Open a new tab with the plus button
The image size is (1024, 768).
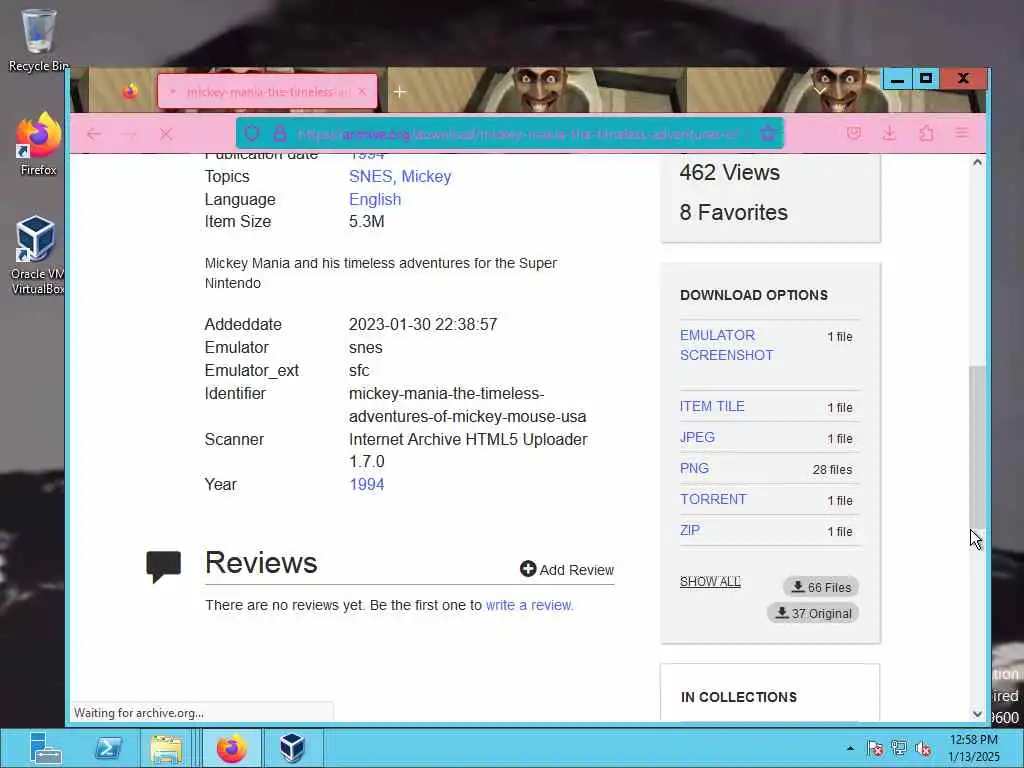coord(400,92)
